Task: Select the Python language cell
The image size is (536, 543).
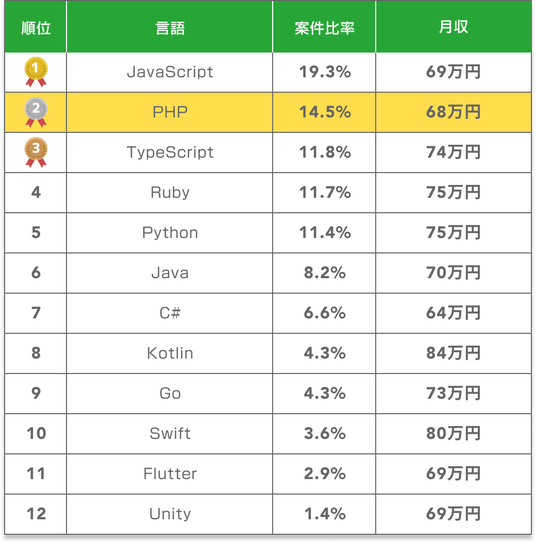Action: tap(170, 233)
